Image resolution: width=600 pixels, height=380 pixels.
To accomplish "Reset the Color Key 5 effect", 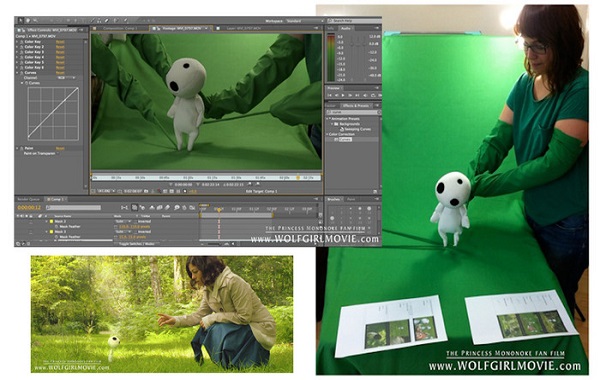I will point(60,62).
